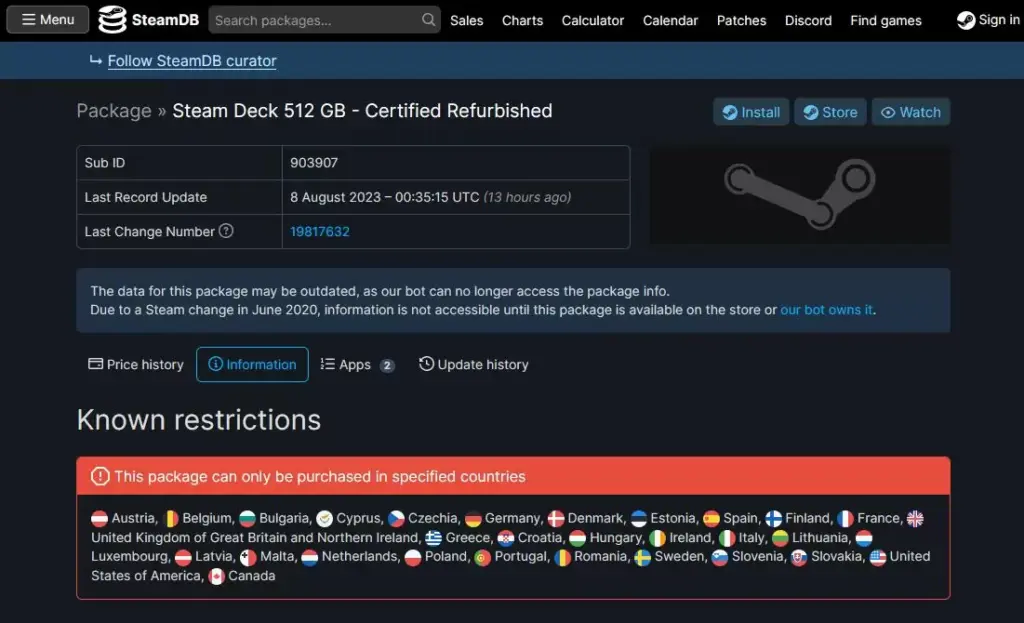Viewport: 1024px width, 623px height.
Task: Click the Germany flag icon
Action: pyautogui.click(x=473, y=519)
